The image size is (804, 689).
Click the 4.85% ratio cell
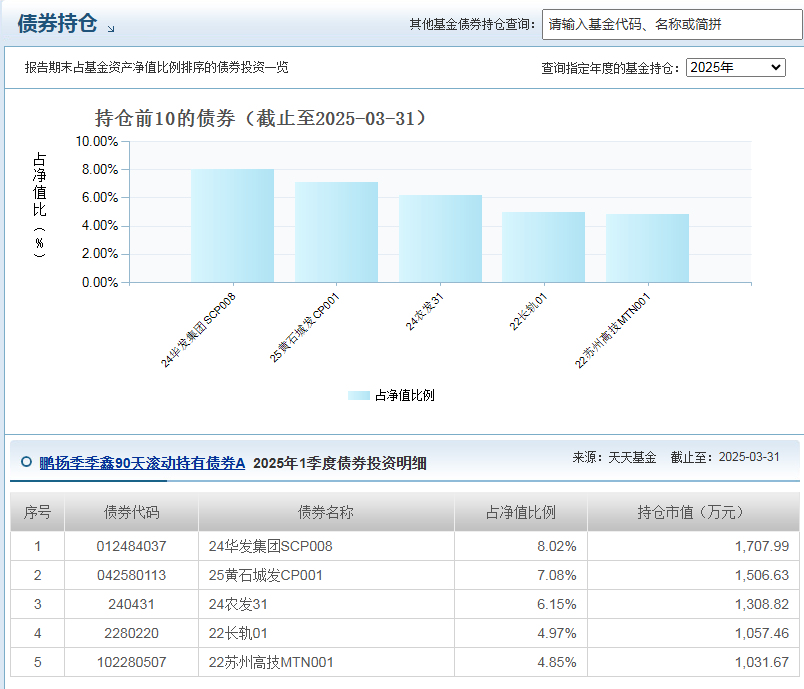[520, 662]
